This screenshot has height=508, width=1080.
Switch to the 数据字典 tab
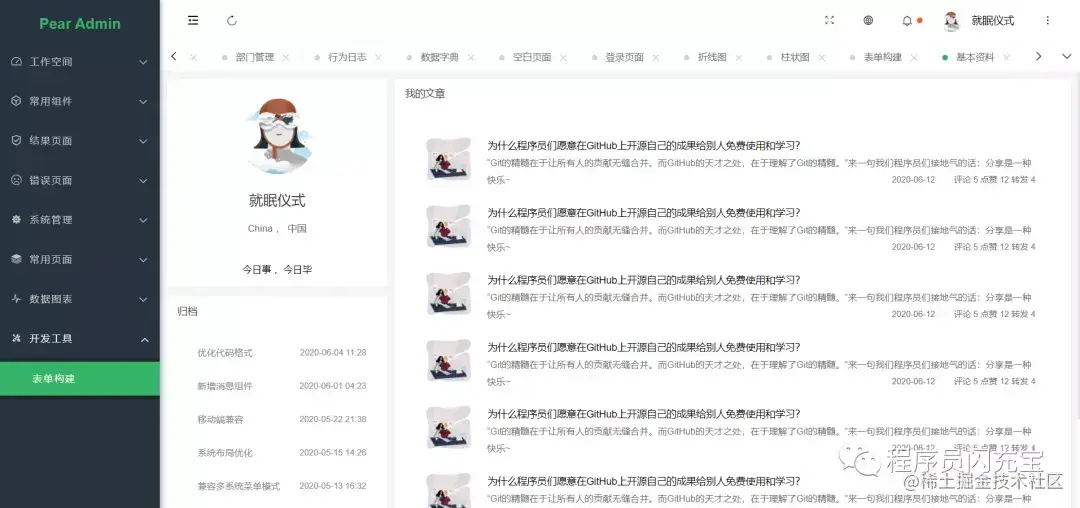439,58
